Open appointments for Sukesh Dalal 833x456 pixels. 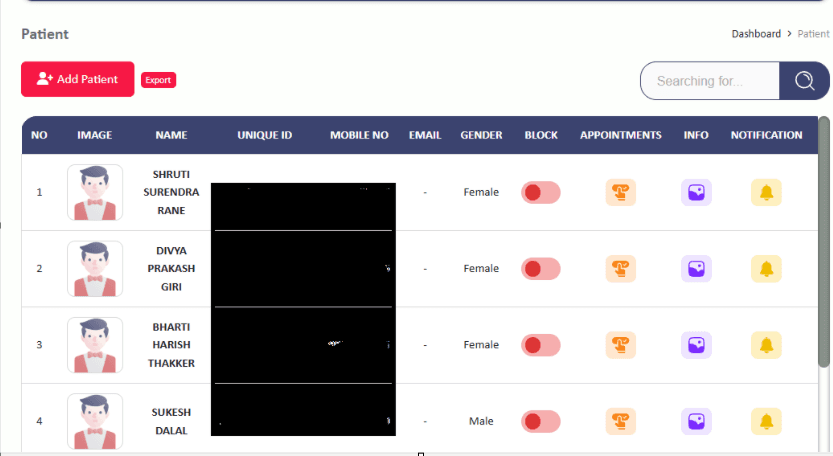click(x=620, y=421)
